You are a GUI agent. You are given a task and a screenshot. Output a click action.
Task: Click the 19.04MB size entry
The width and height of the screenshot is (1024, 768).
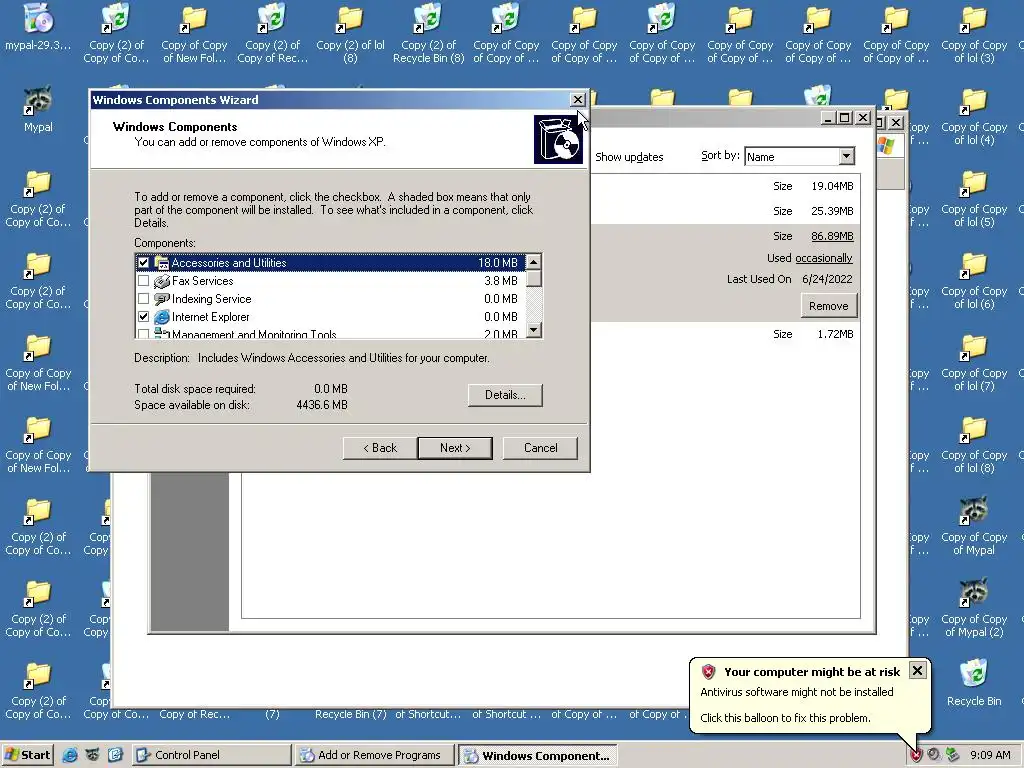(x=832, y=186)
